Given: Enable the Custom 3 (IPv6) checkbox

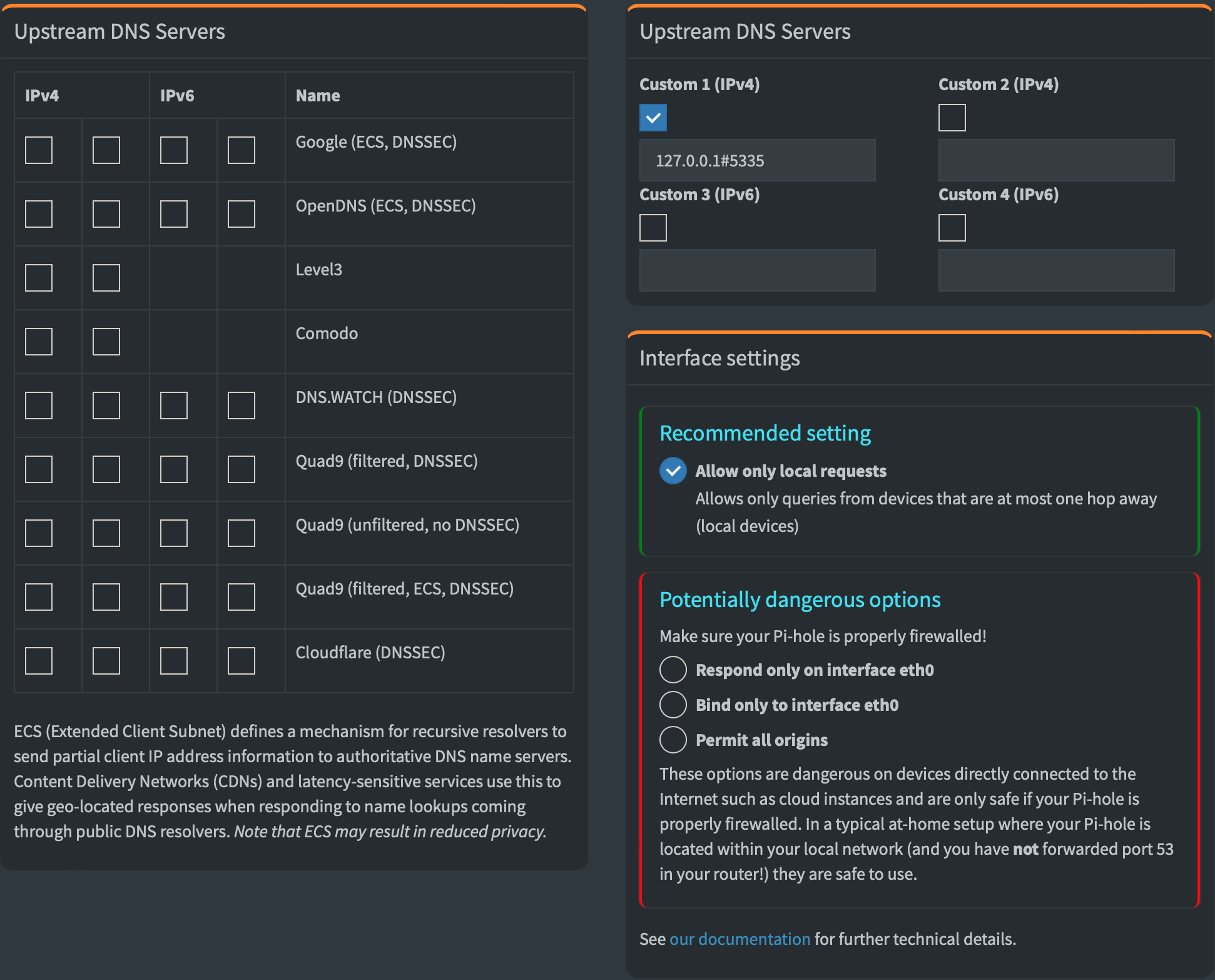Looking at the screenshot, I should coord(653,228).
